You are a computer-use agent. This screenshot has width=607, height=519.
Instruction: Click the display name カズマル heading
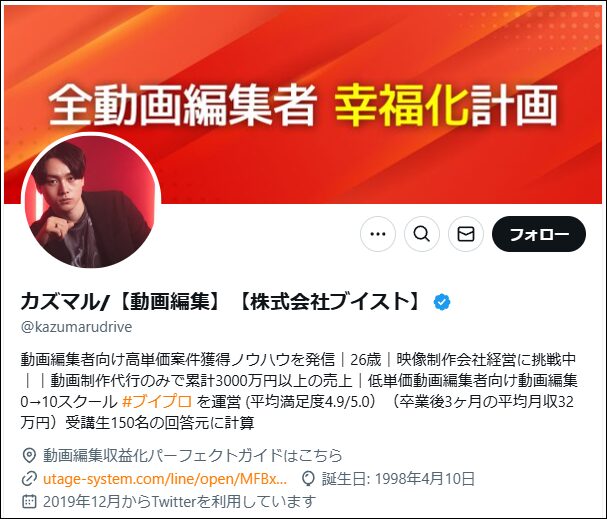point(221,302)
